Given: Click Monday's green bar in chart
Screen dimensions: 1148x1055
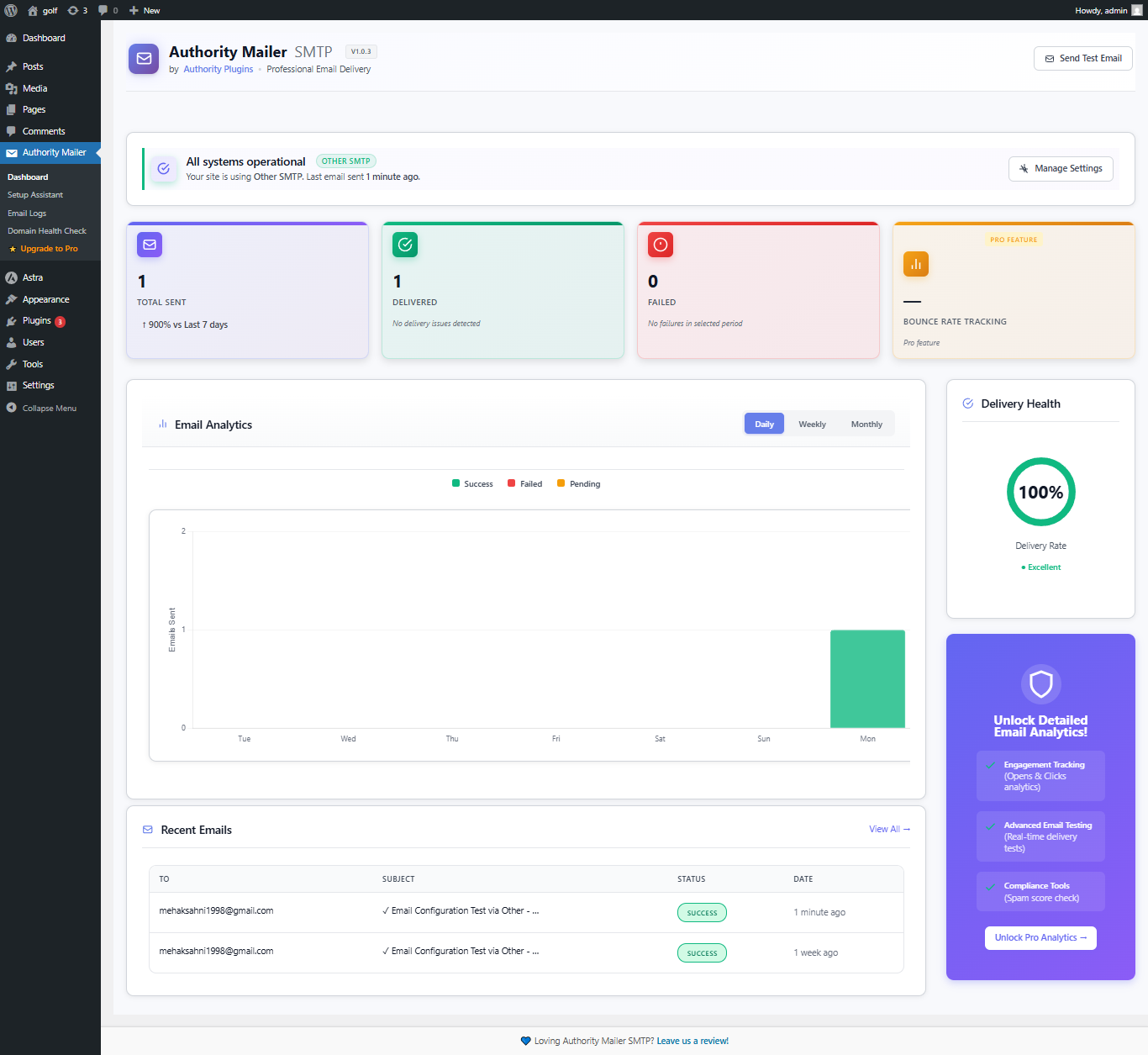Looking at the screenshot, I should tap(867, 678).
